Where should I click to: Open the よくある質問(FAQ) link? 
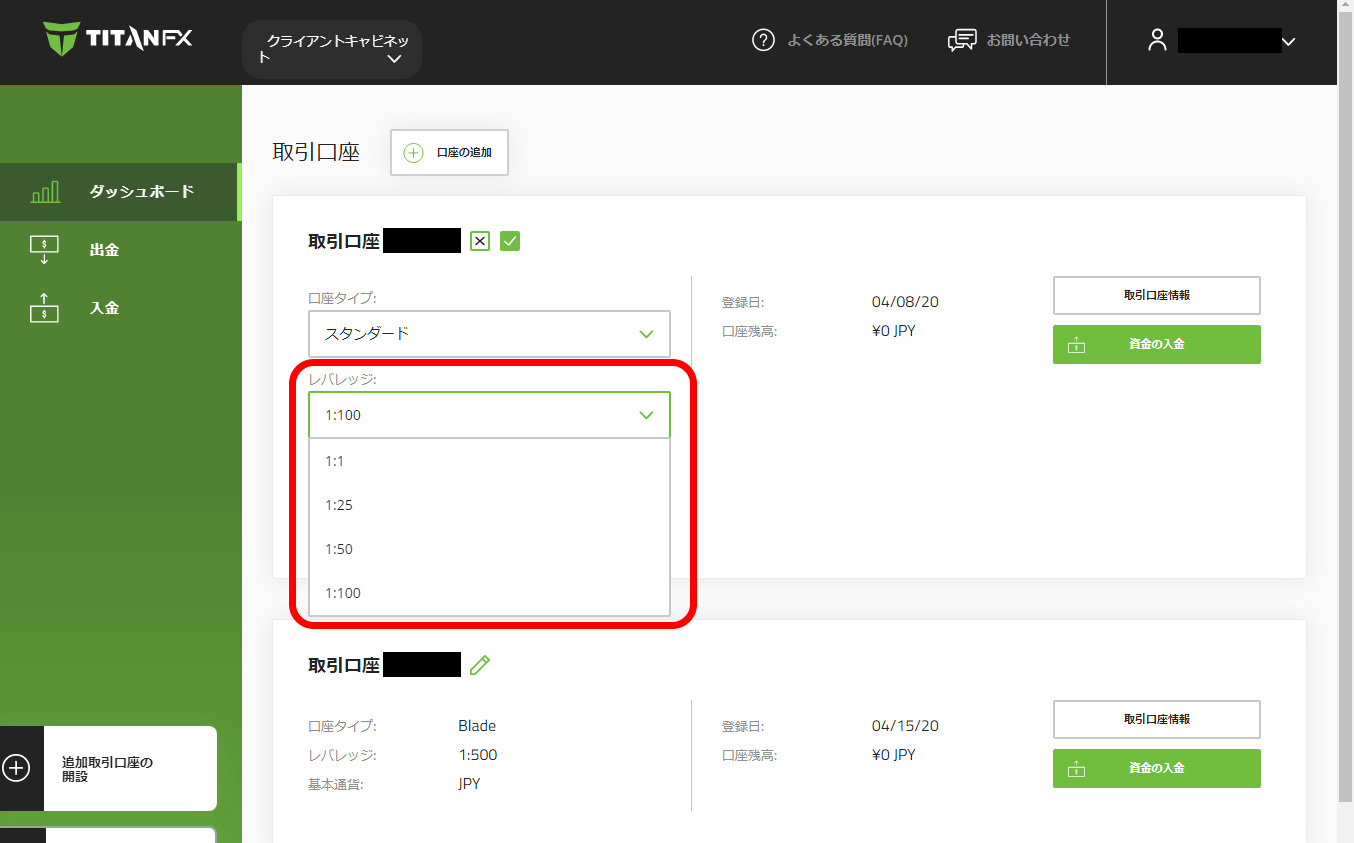pos(847,40)
